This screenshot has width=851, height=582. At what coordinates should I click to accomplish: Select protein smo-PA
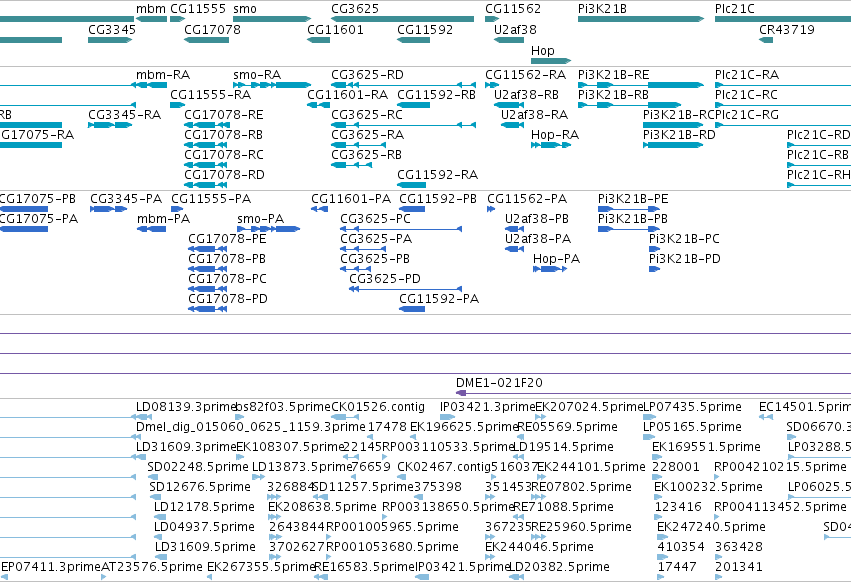pyautogui.click(x=269, y=229)
